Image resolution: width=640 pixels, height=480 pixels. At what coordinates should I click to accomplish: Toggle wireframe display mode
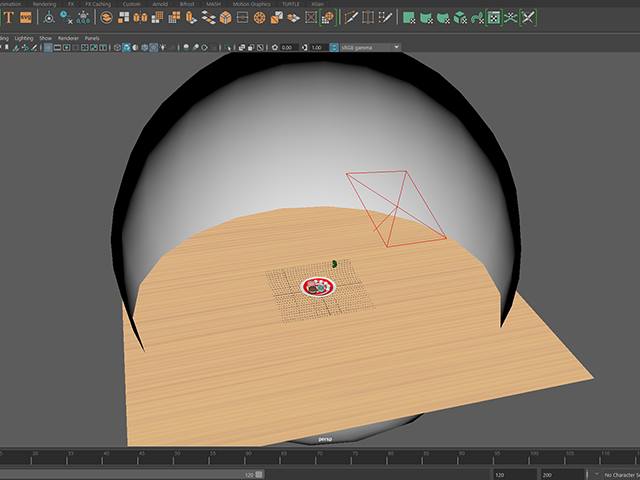[x=118, y=48]
